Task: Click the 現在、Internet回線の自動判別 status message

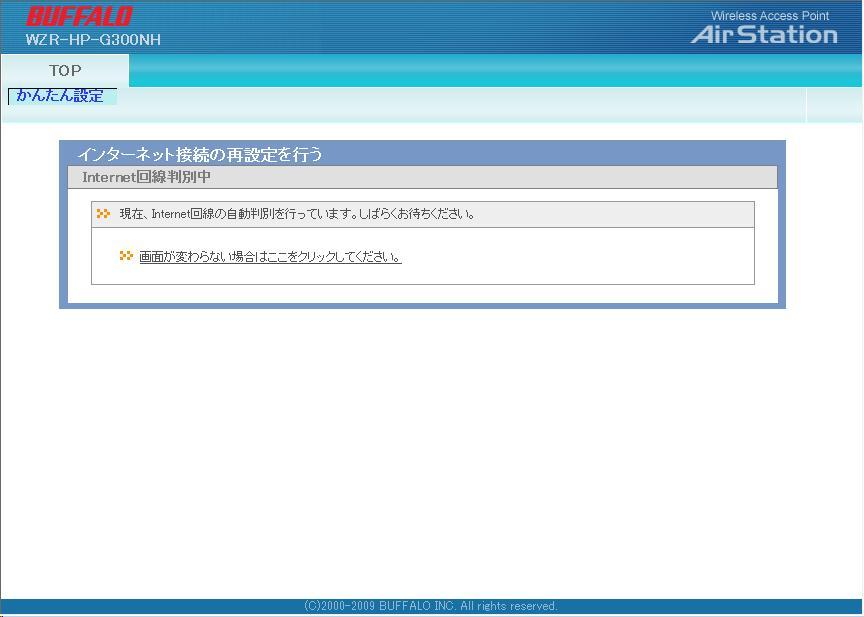Action: point(297,214)
